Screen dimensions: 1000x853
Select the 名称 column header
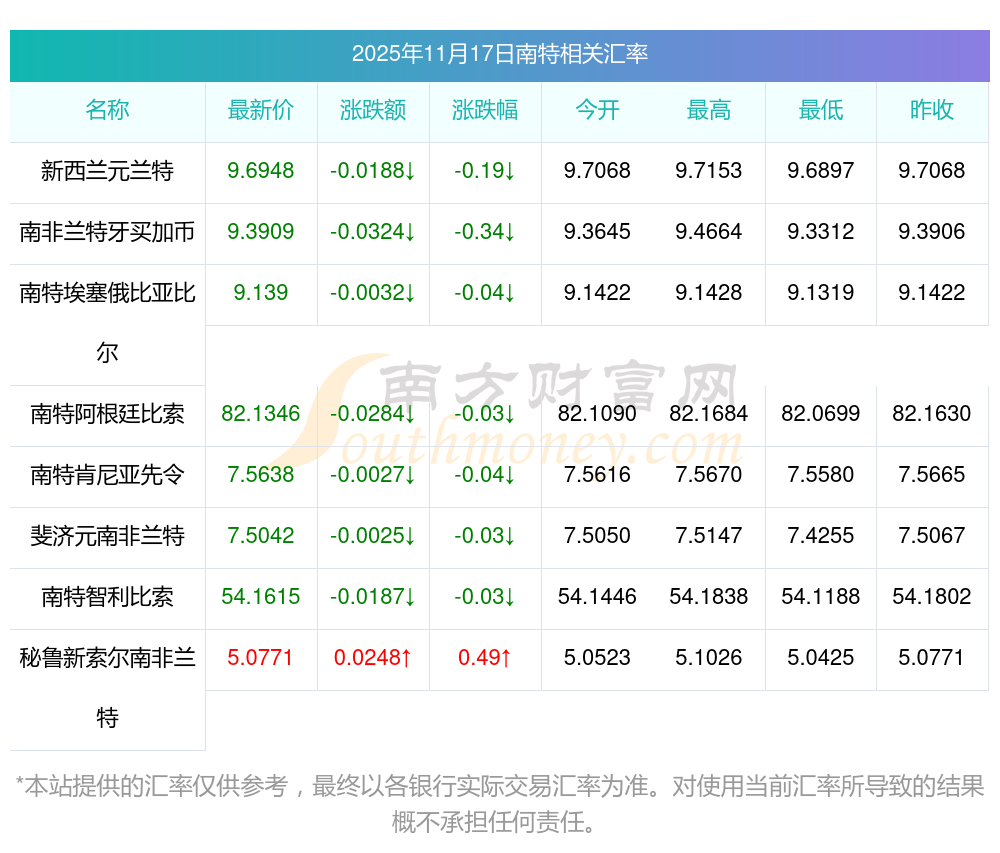coord(107,110)
